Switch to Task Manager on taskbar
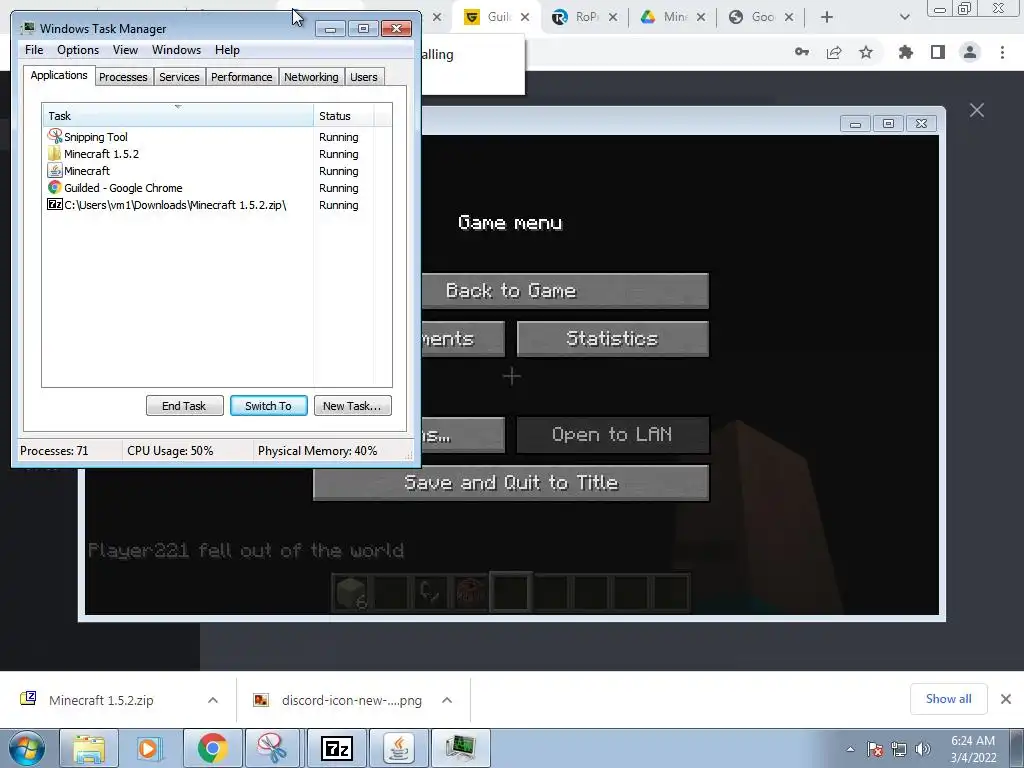This screenshot has height=768, width=1024. click(461, 748)
